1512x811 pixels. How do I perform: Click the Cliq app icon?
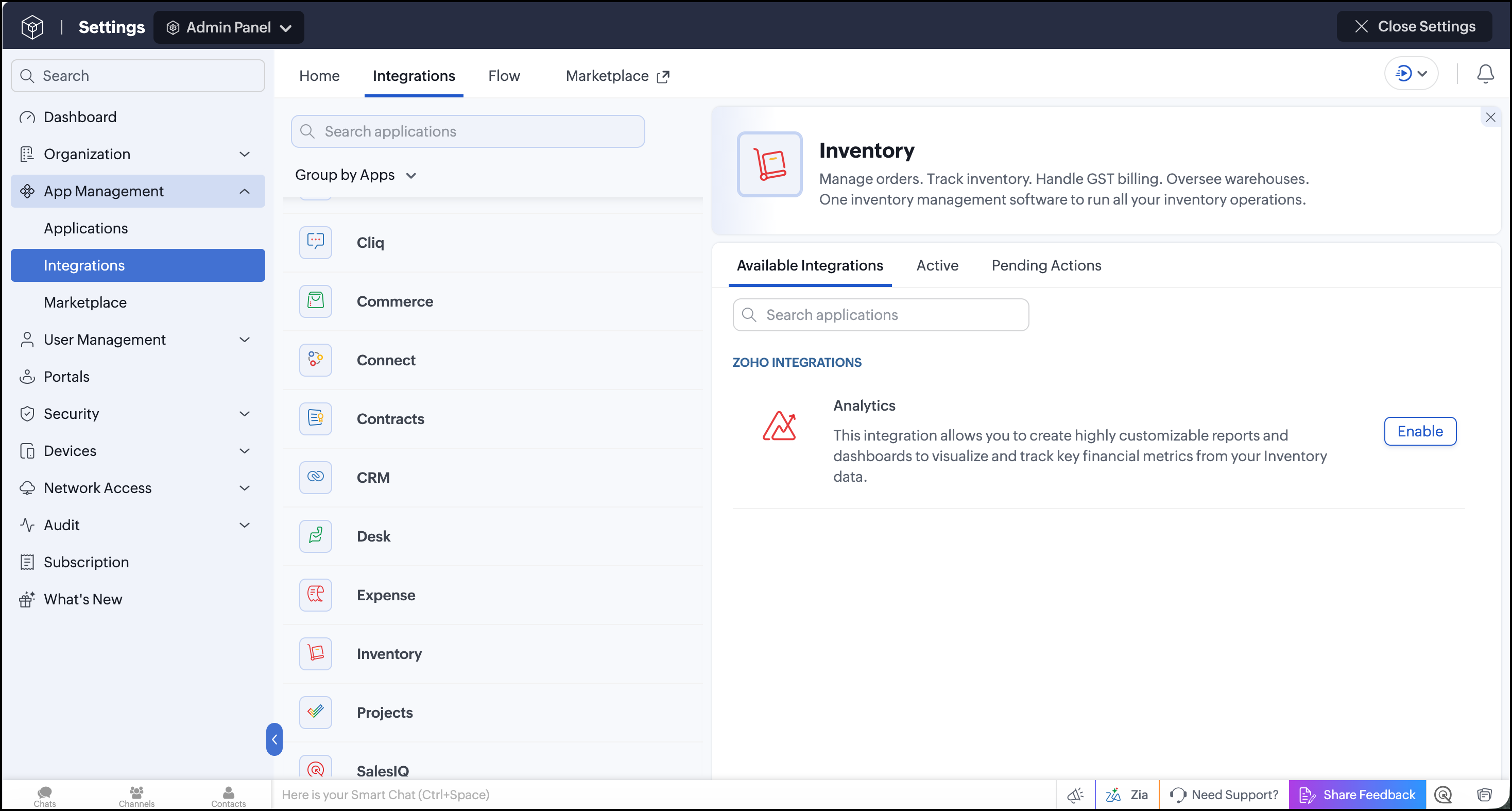[x=316, y=243]
